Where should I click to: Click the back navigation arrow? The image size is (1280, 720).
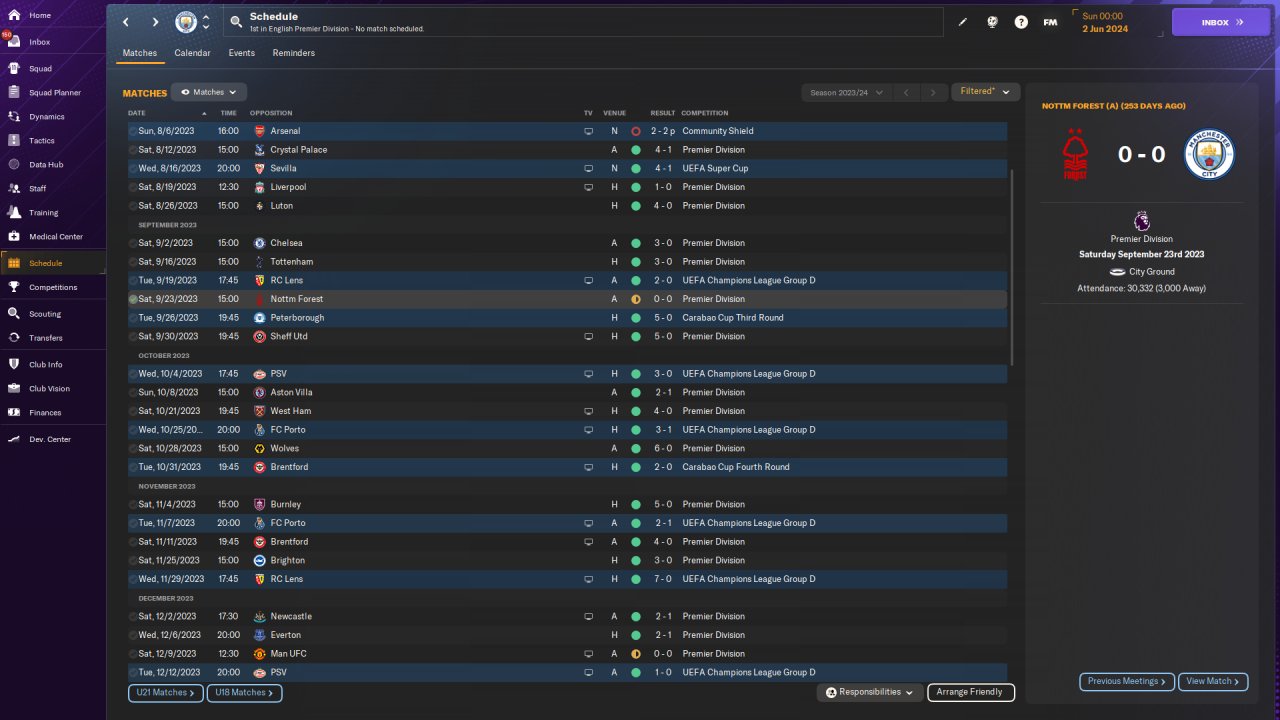click(125, 22)
